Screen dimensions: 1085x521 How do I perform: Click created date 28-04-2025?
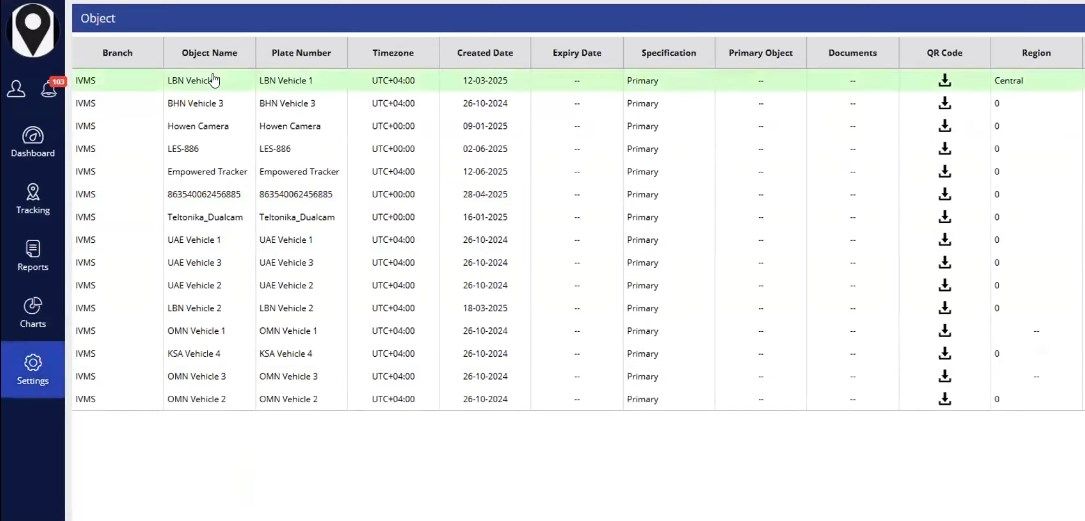[485, 194]
